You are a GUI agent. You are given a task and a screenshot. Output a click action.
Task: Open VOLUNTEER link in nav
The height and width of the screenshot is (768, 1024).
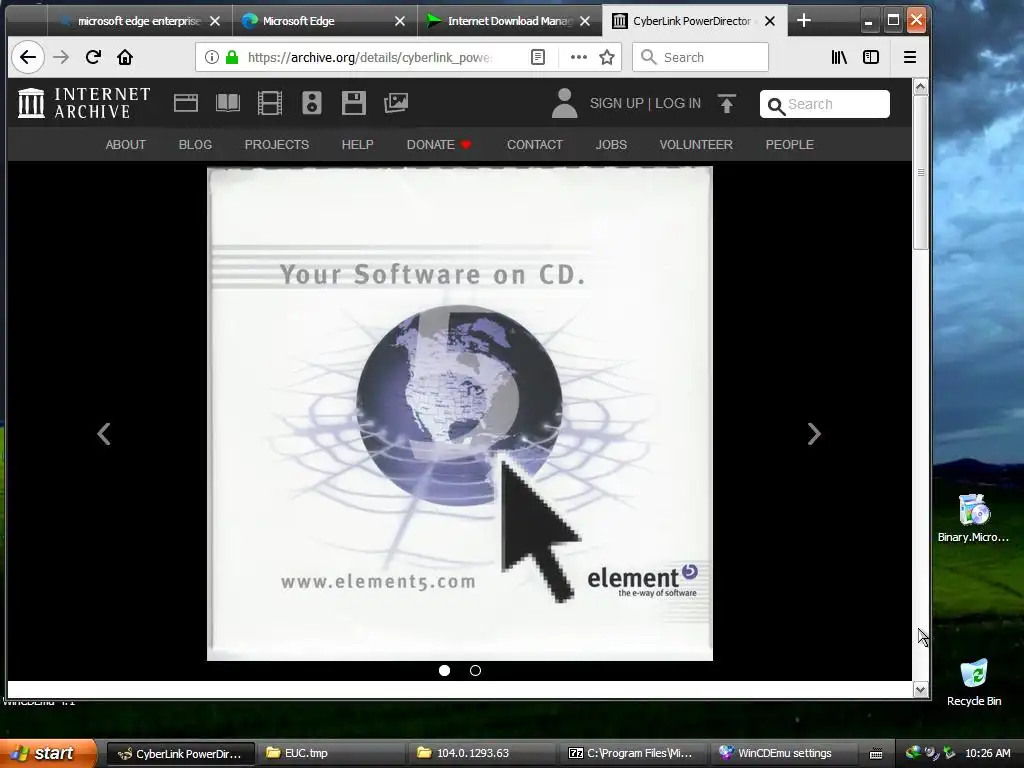(x=696, y=145)
